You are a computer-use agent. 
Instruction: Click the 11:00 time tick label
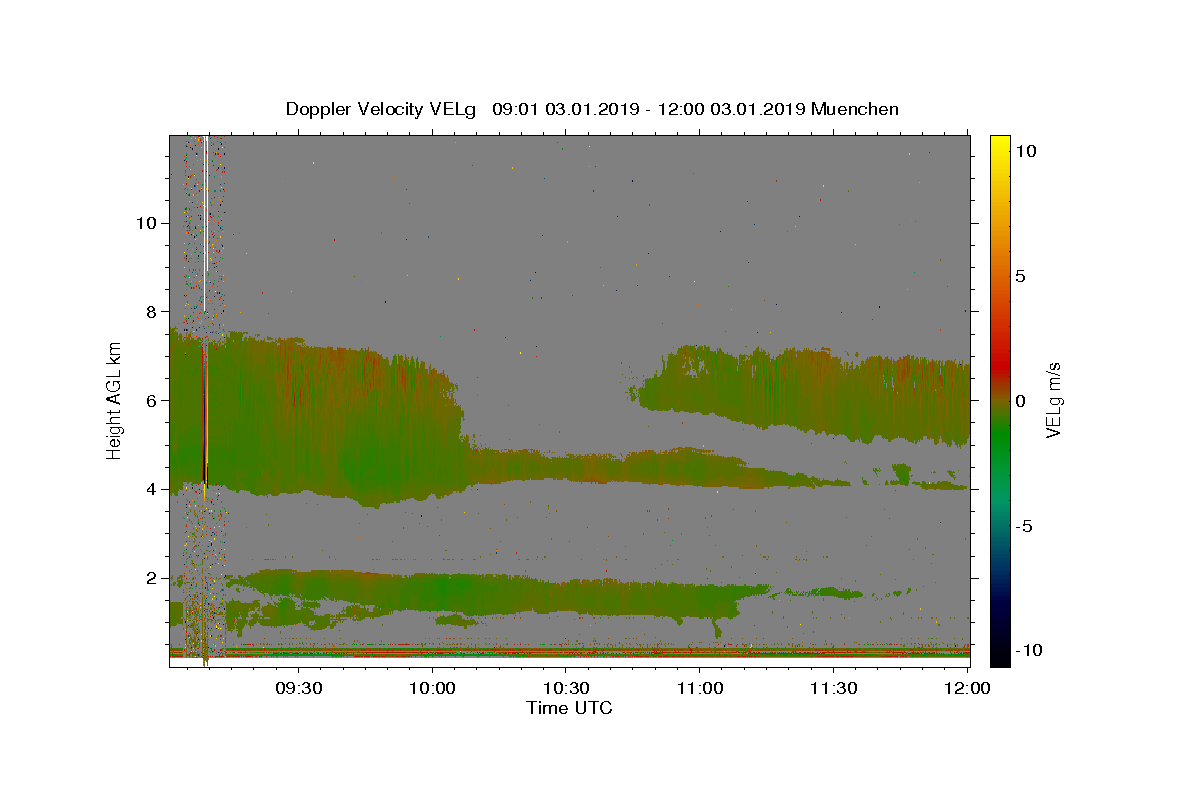pos(699,688)
